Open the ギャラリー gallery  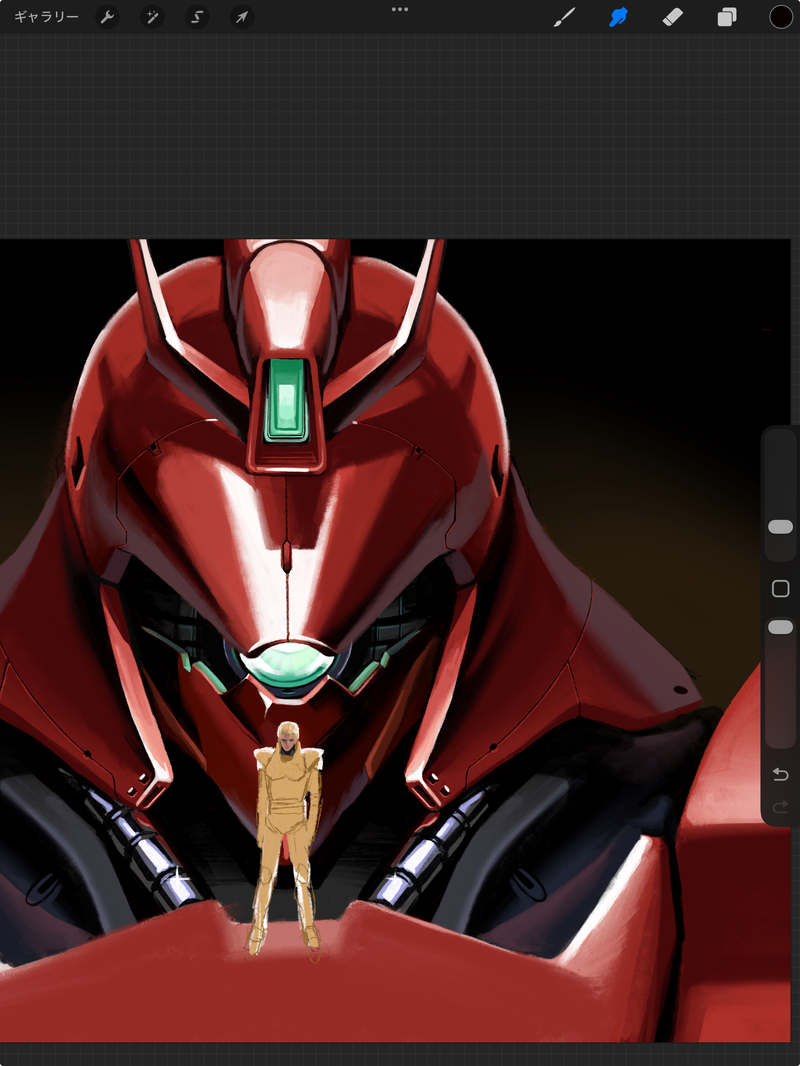[x=46, y=17]
